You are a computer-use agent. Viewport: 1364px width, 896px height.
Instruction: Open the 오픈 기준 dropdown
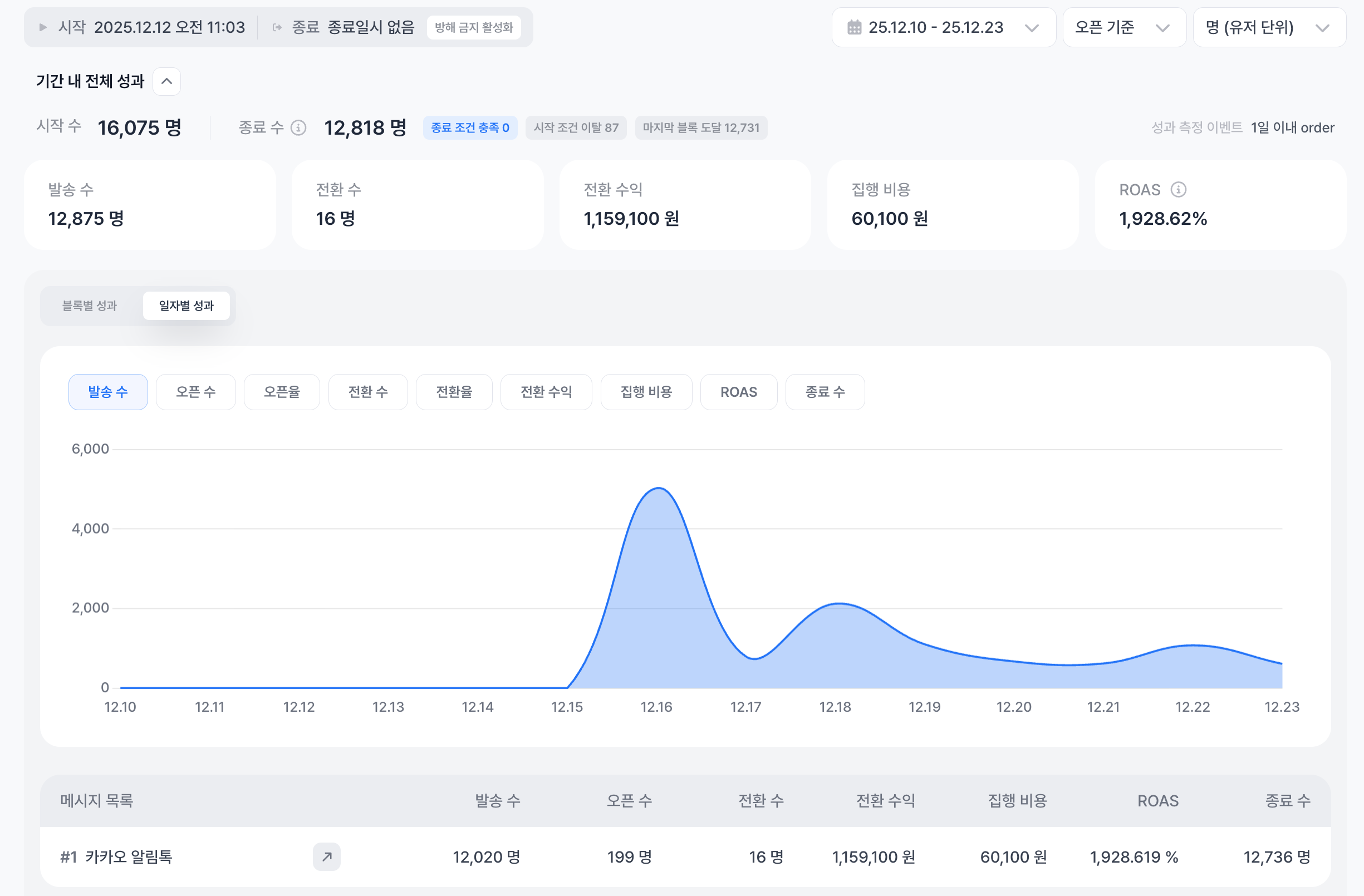(1123, 27)
